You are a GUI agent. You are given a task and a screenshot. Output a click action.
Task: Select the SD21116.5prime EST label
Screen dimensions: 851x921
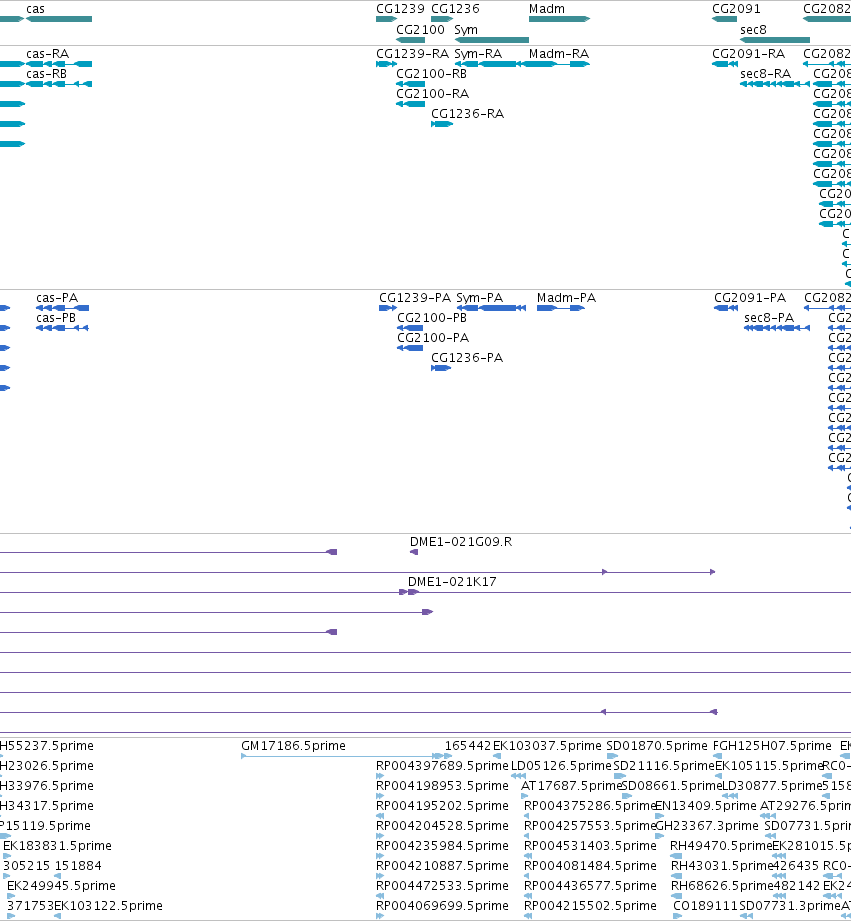coord(664,767)
